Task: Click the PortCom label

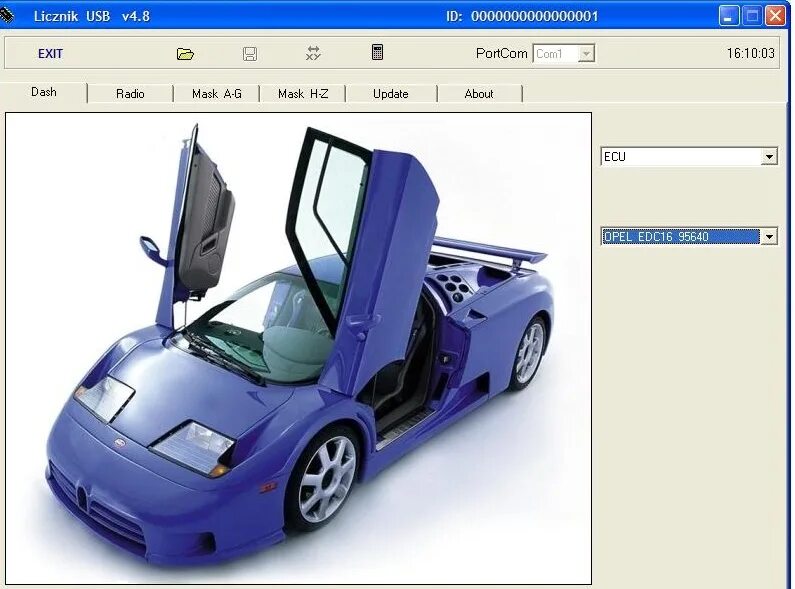Action: pos(501,53)
